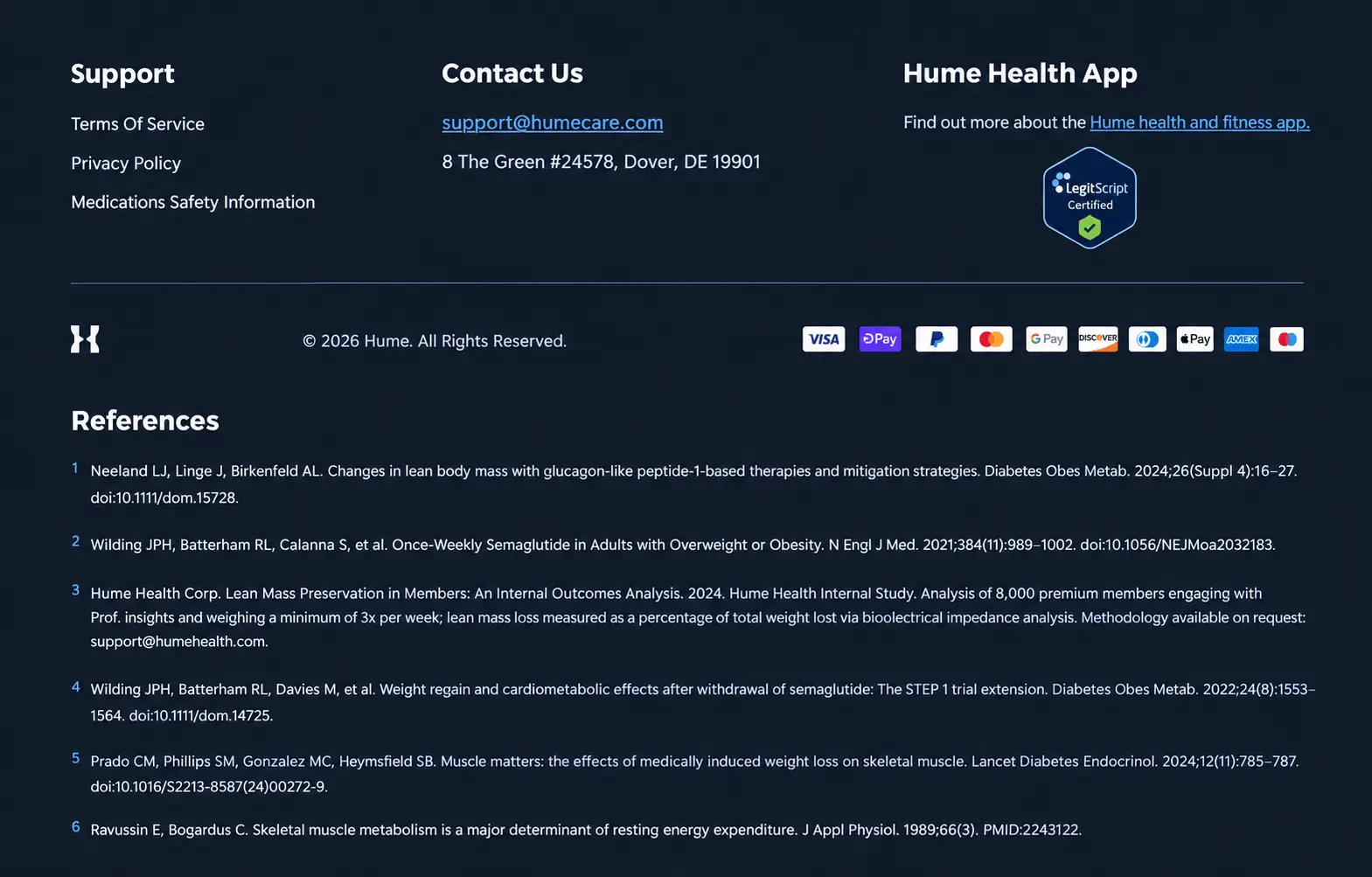
Task: Click the Shop Pay payment icon
Action: [x=880, y=339]
